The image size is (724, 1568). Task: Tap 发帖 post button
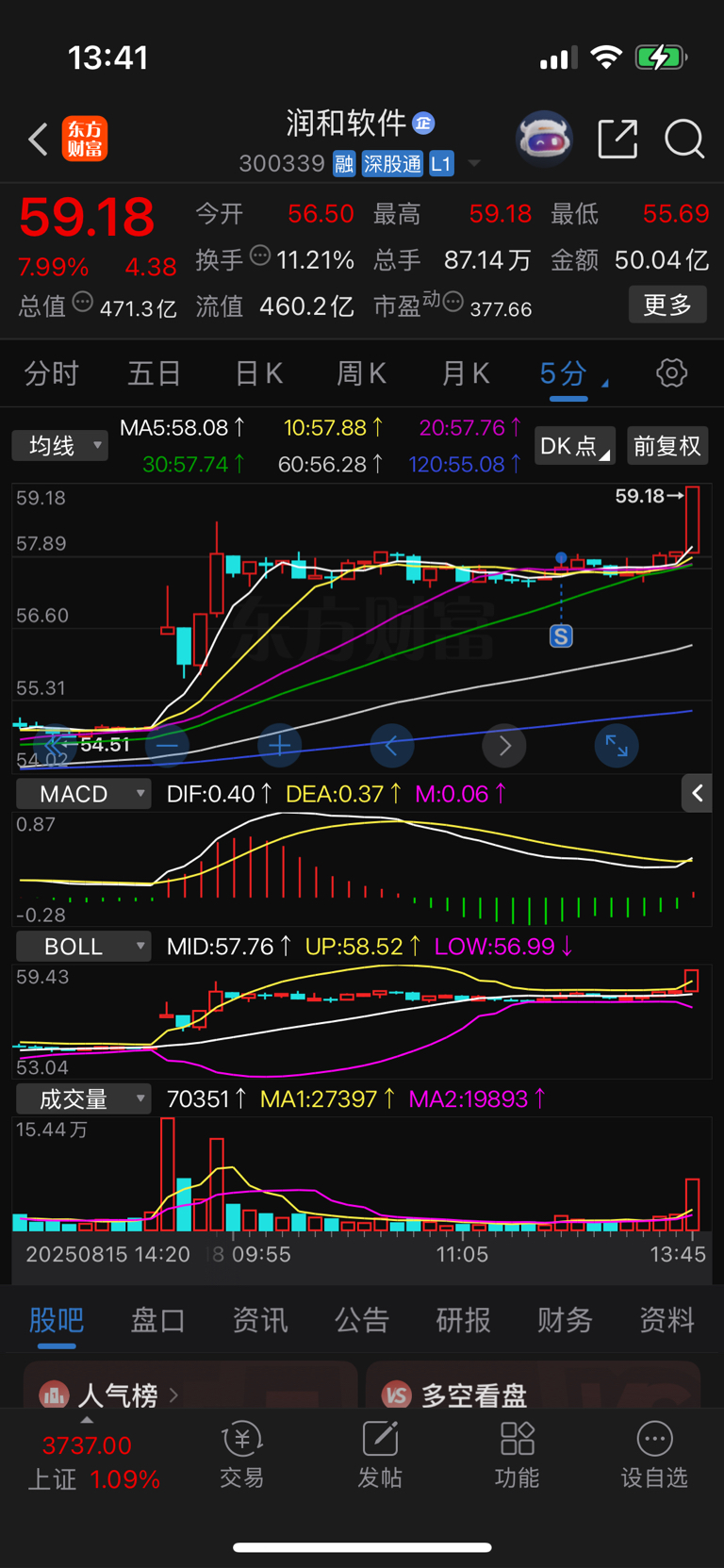click(x=380, y=1455)
